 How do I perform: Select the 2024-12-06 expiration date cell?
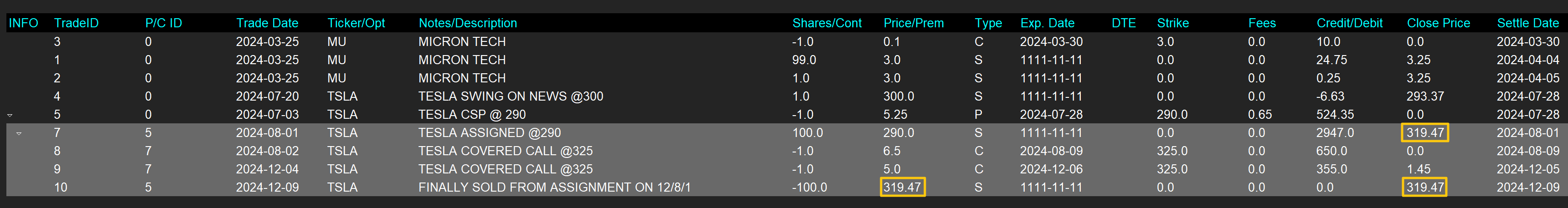(x=1051, y=169)
